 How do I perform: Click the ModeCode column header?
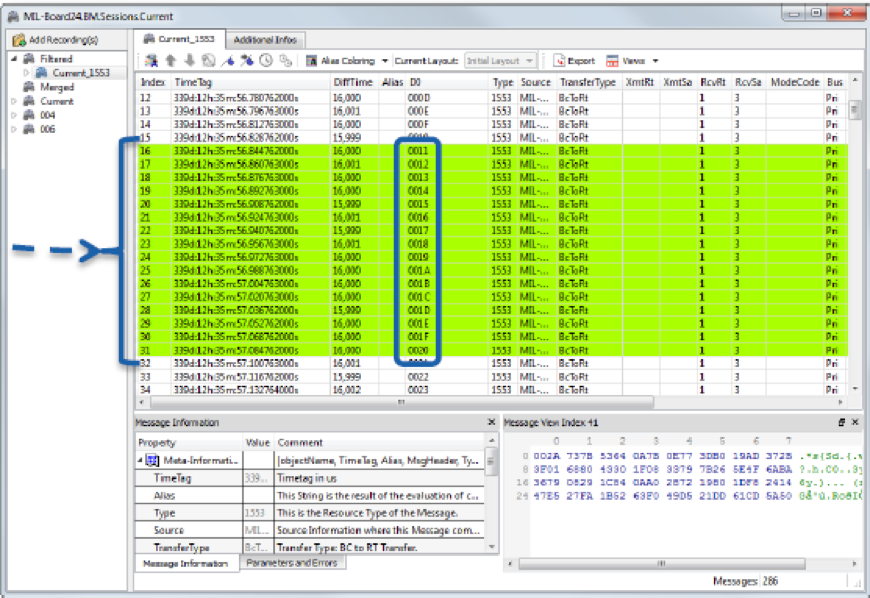[x=795, y=82]
